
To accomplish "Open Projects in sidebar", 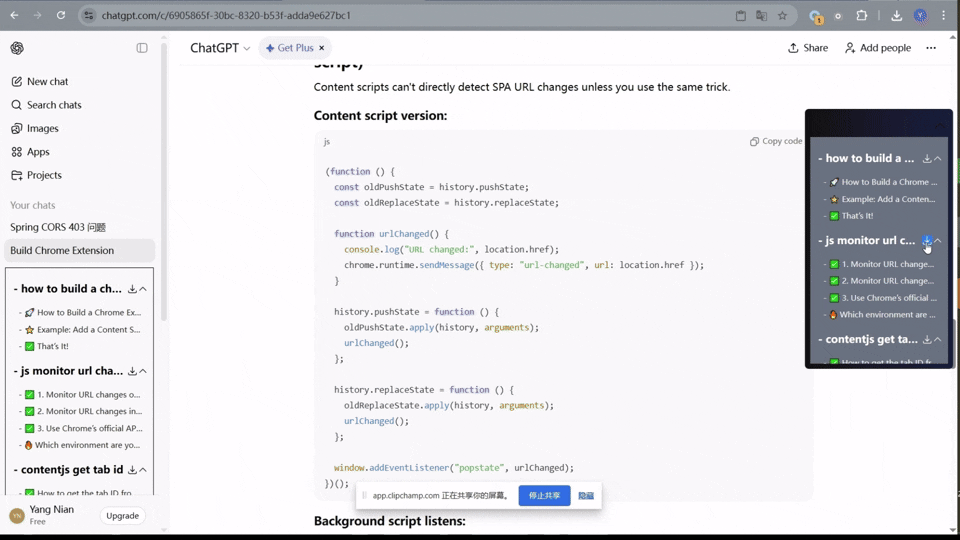I will point(43,175).
